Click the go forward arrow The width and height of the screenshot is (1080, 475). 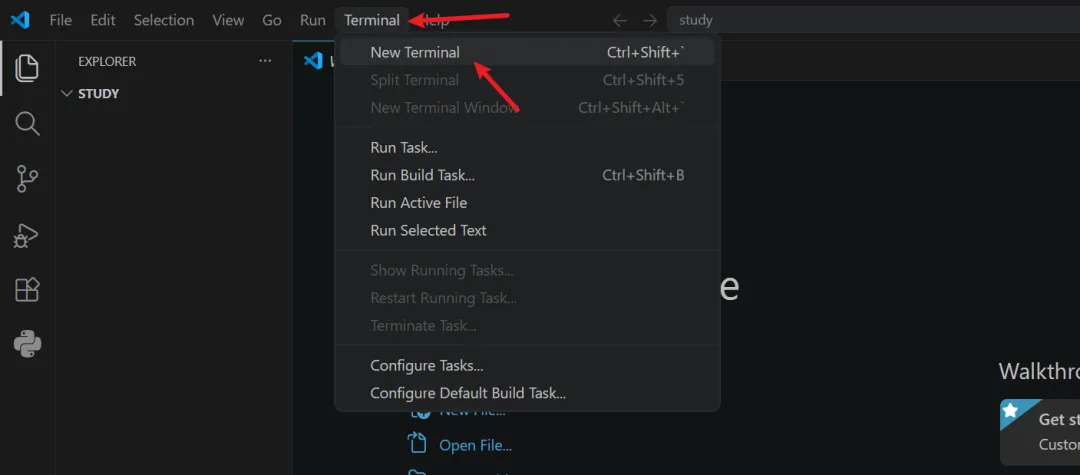coord(650,21)
